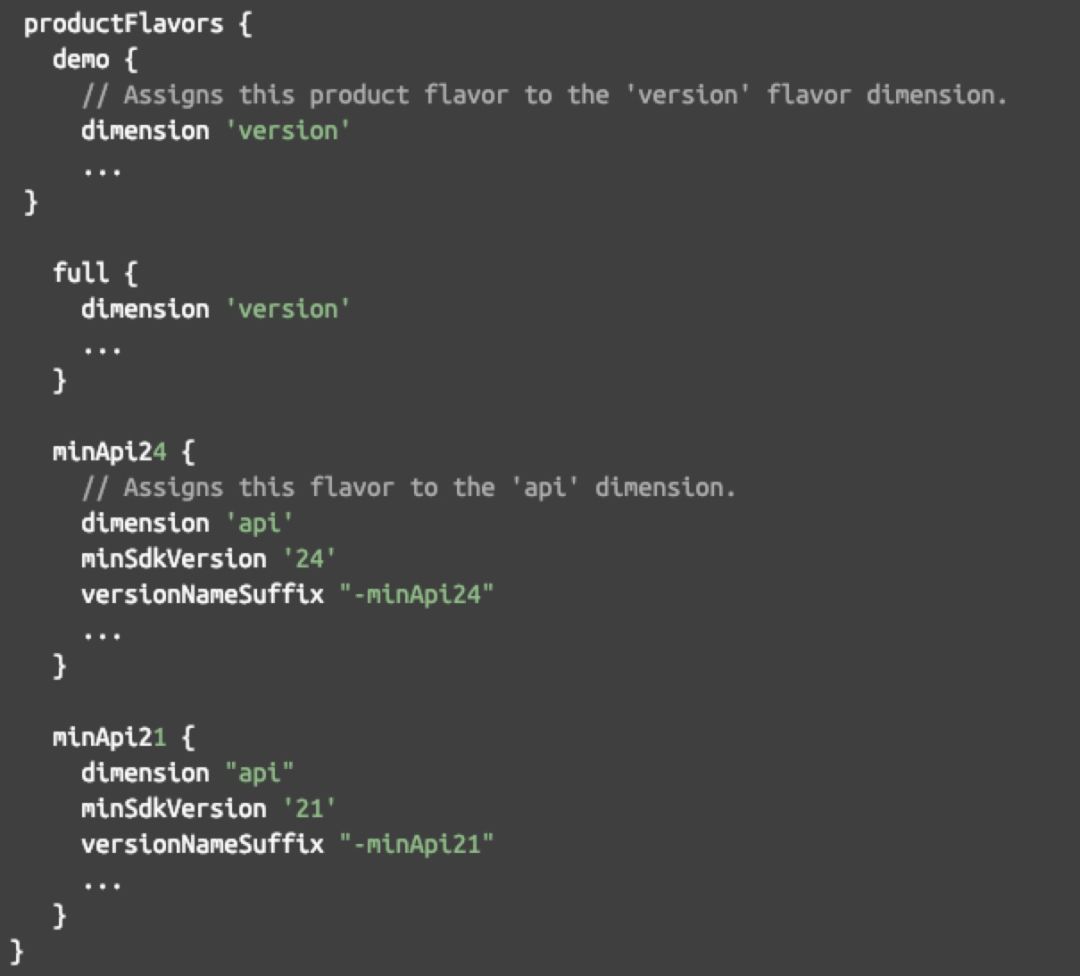
Task: Click the final closing brace on last line
Action: click(x=16, y=950)
